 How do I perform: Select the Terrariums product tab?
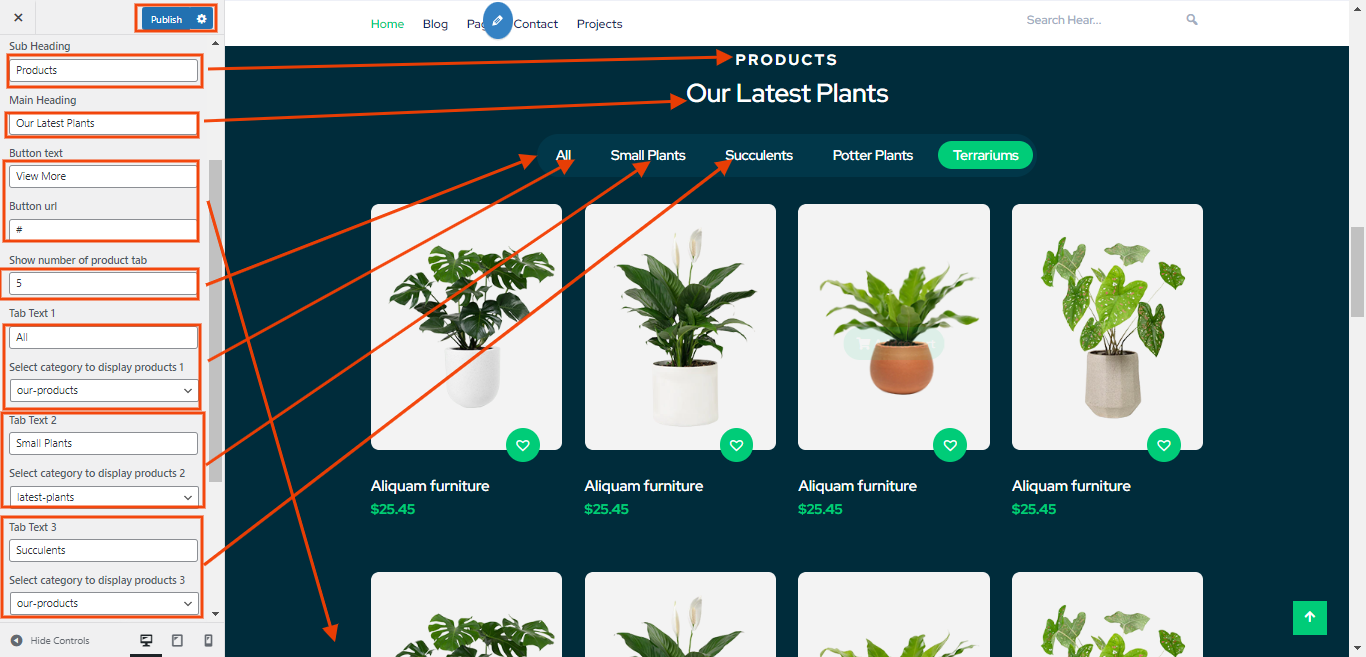985,155
